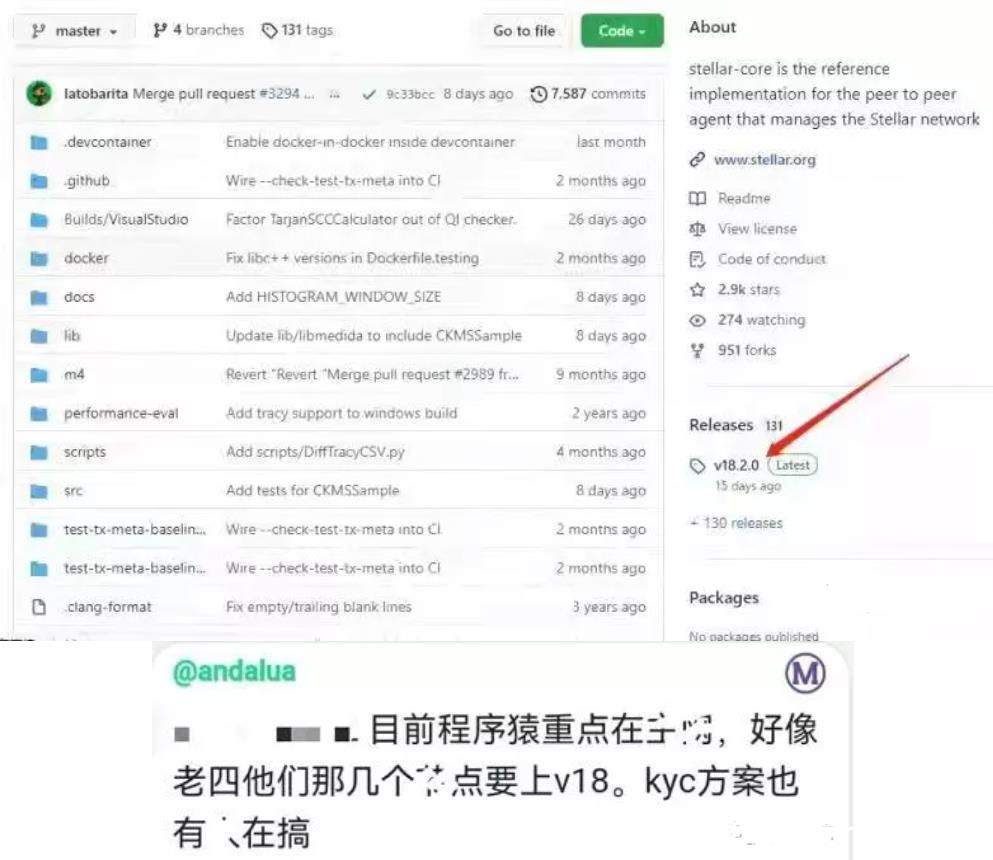Visit the www.stellar.org website link
The height and width of the screenshot is (860, 993).
[x=765, y=160]
